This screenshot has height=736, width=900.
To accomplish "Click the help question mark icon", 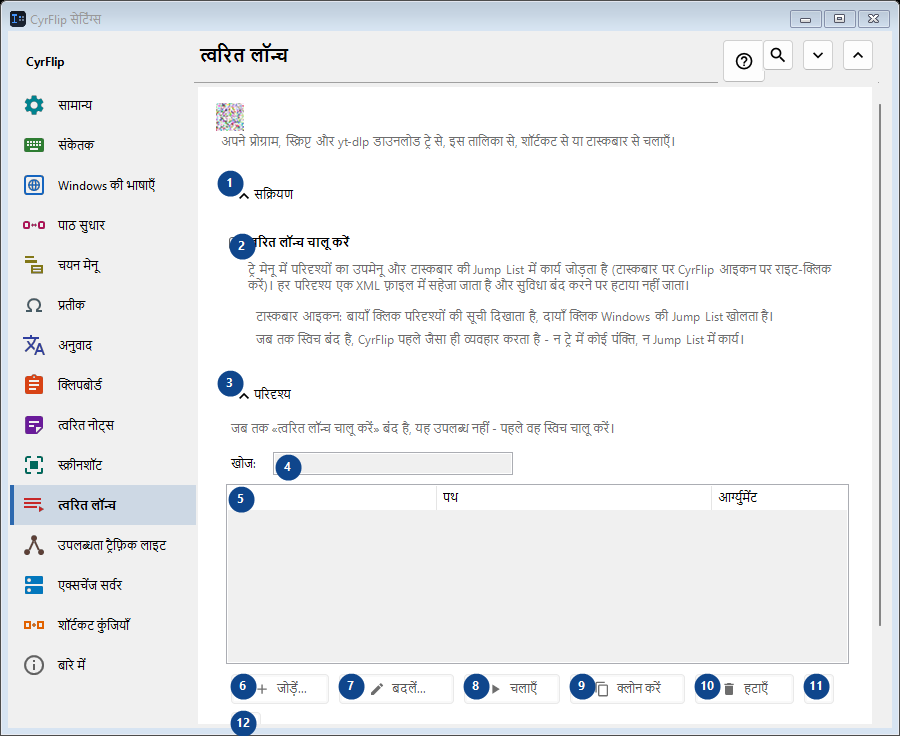I will 744,61.
